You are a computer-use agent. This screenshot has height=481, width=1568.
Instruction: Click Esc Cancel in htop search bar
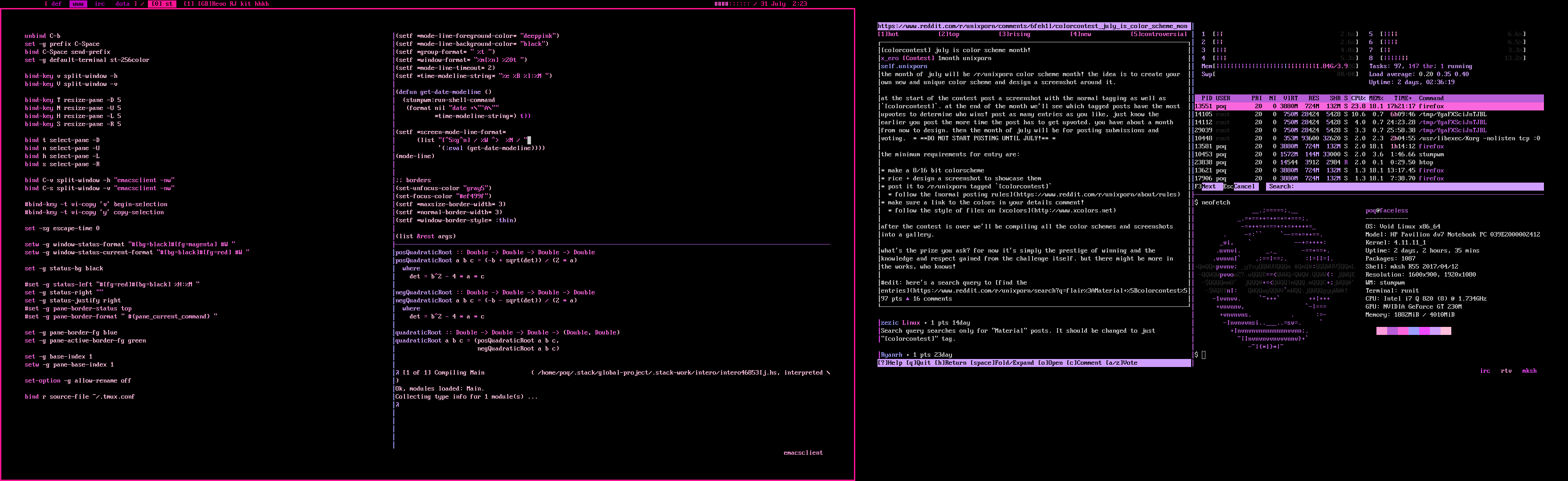click(1243, 187)
